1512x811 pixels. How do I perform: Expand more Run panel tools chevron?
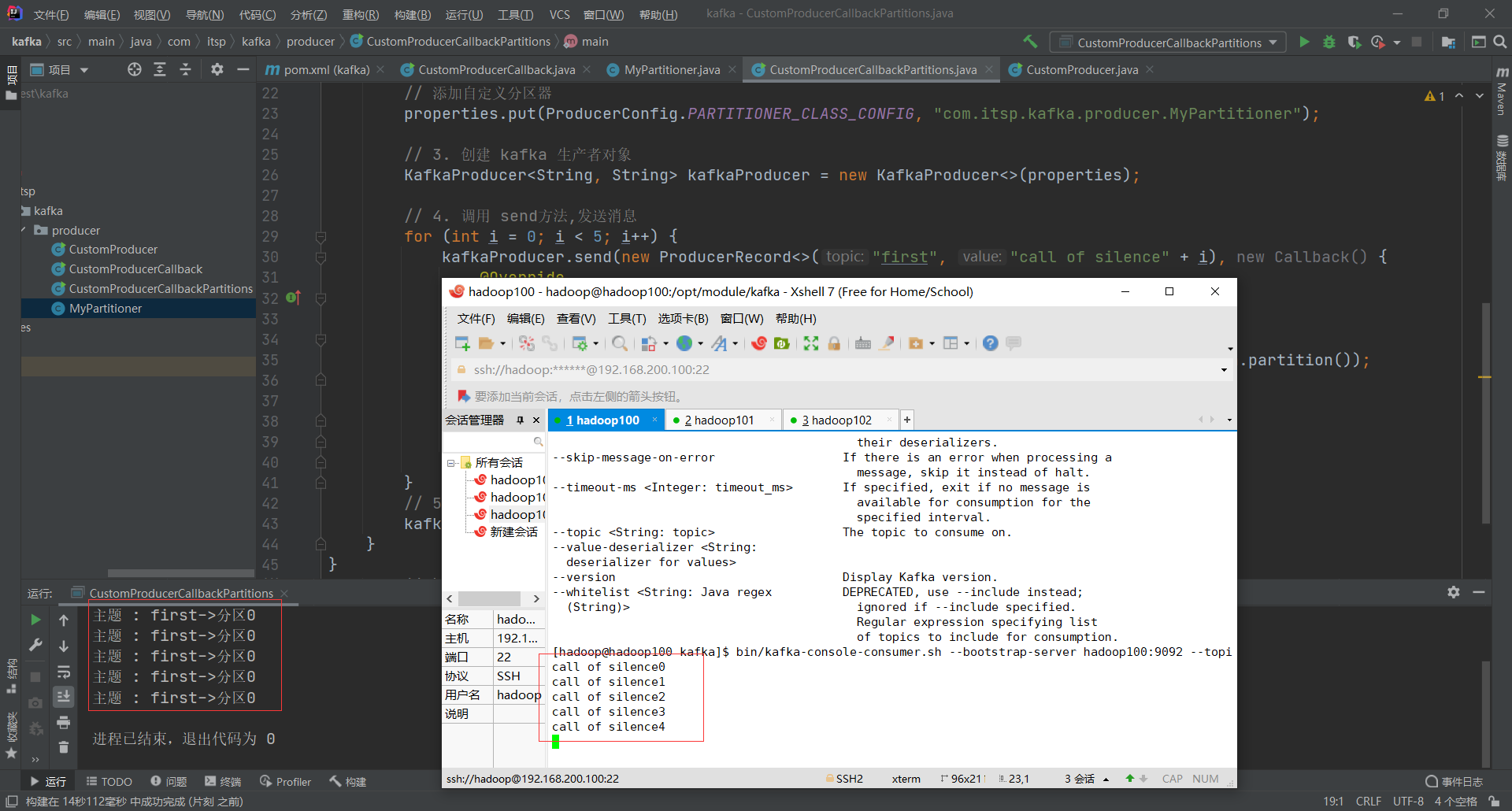pos(35,760)
